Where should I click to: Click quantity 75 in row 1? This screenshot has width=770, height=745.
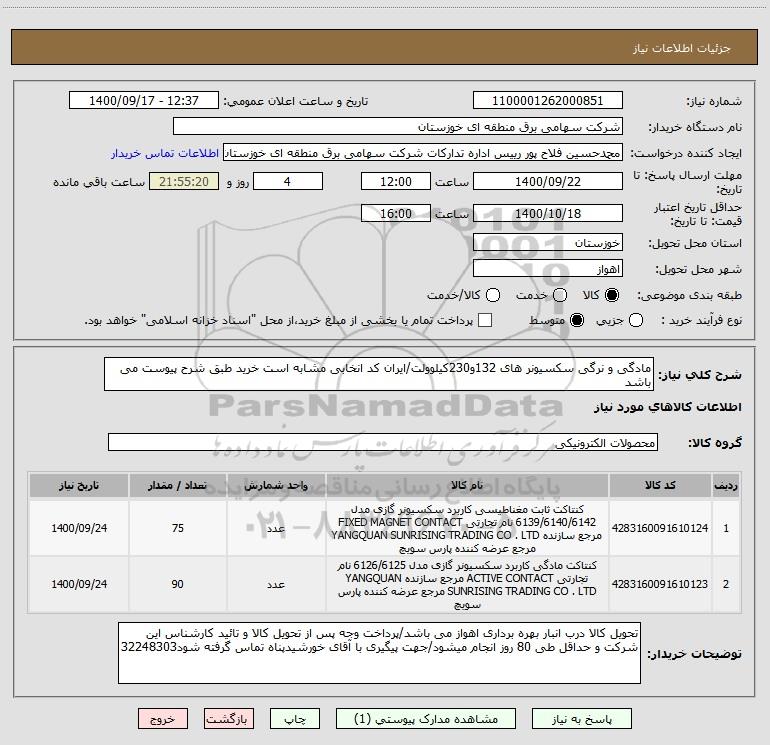tap(178, 528)
